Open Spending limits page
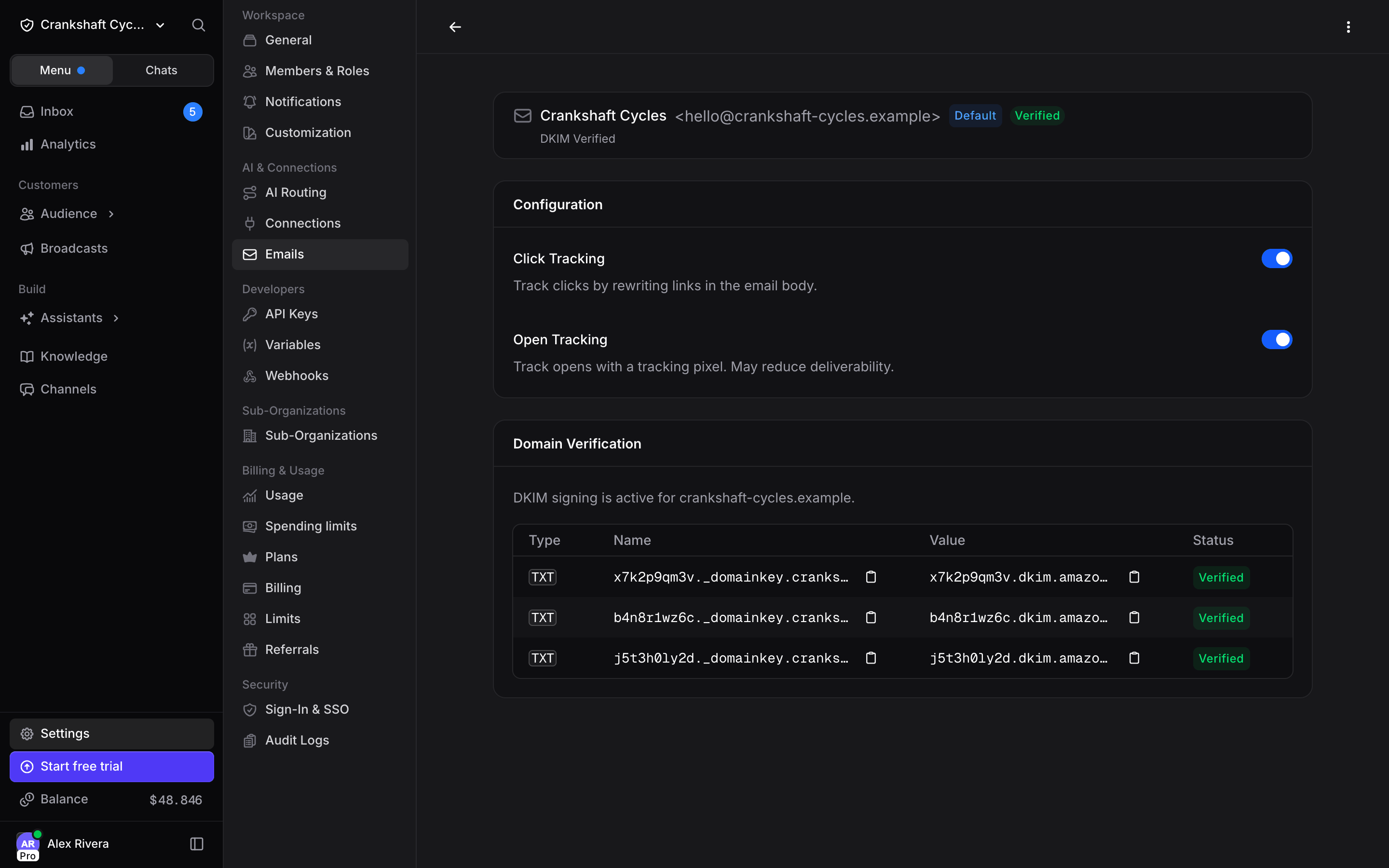This screenshot has height=868, width=1389. click(x=320, y=526)
